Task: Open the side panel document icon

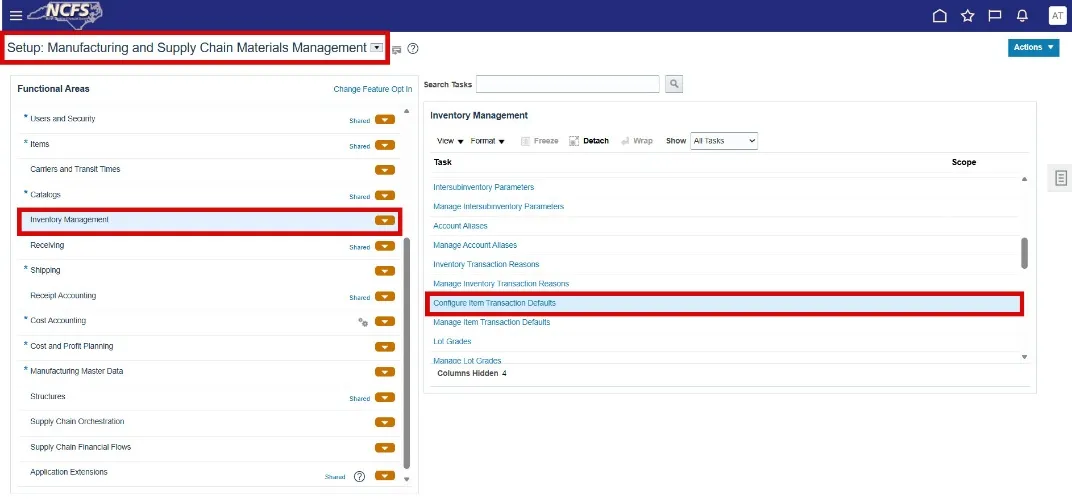Action: pyautogui.click(x=1061, y=178)
